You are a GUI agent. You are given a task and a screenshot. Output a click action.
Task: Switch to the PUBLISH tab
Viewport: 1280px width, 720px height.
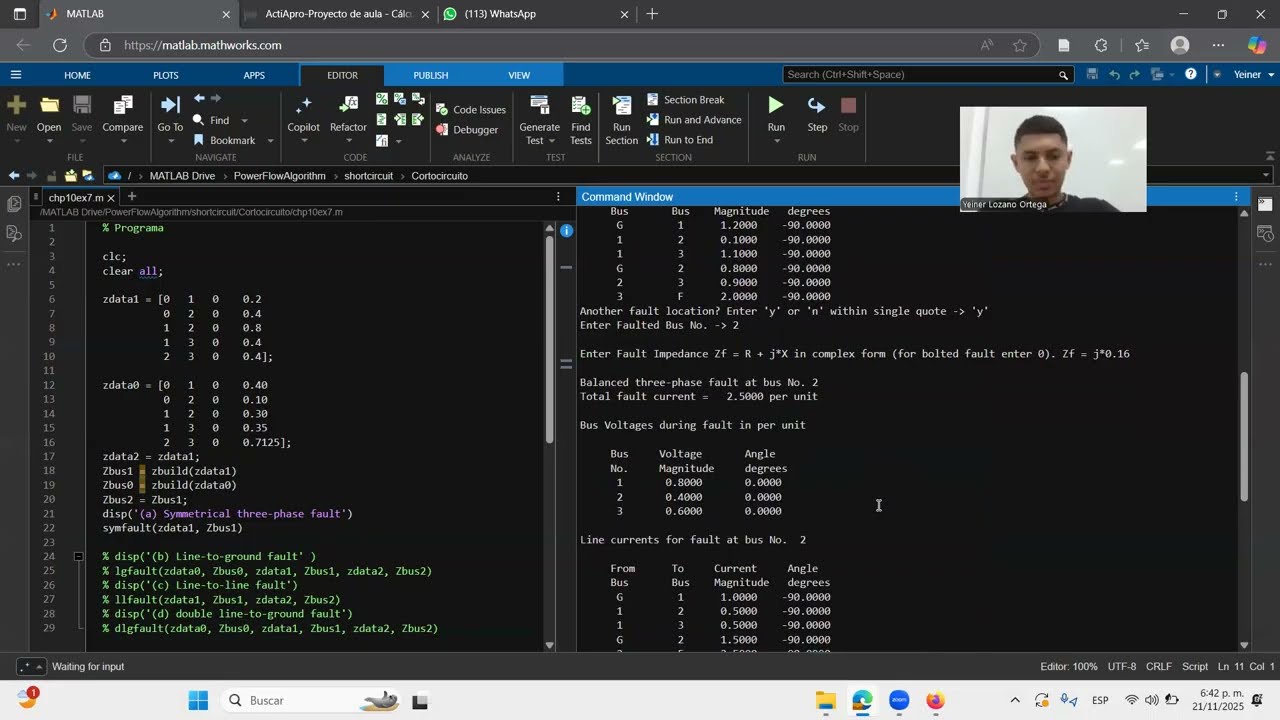[431, 75]
